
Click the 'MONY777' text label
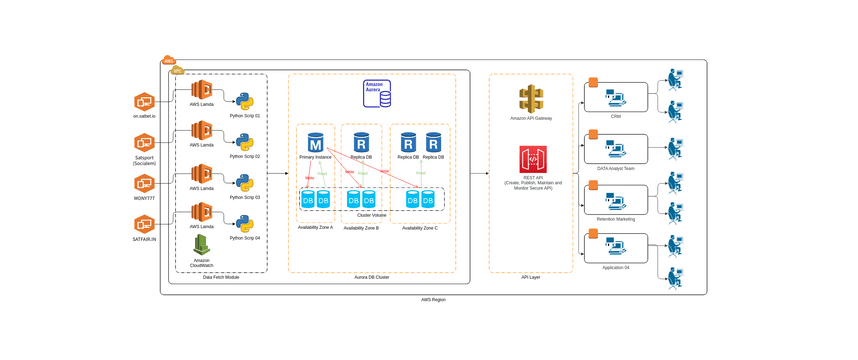144,198
